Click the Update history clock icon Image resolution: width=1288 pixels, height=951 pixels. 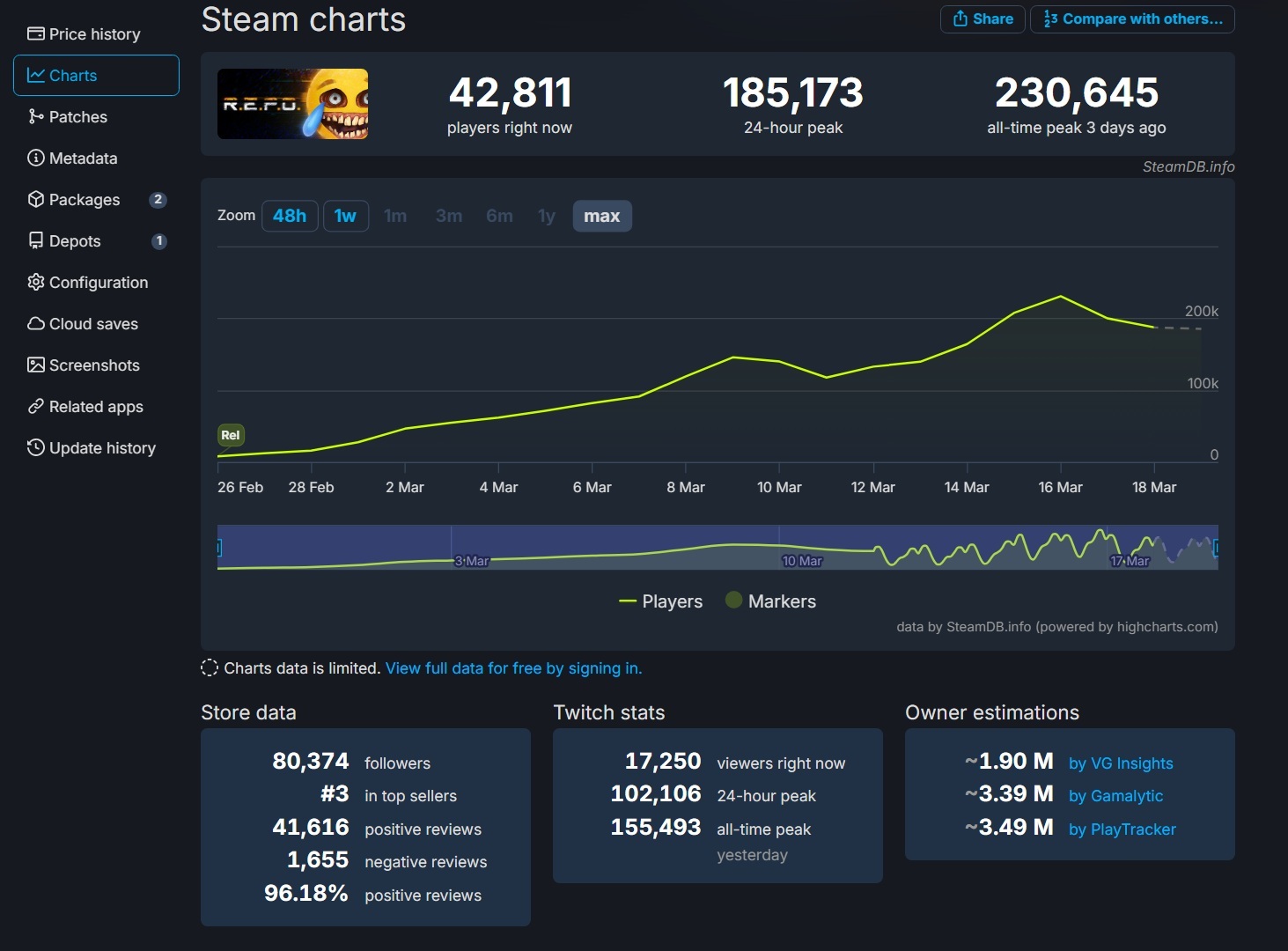click(35, 448)
